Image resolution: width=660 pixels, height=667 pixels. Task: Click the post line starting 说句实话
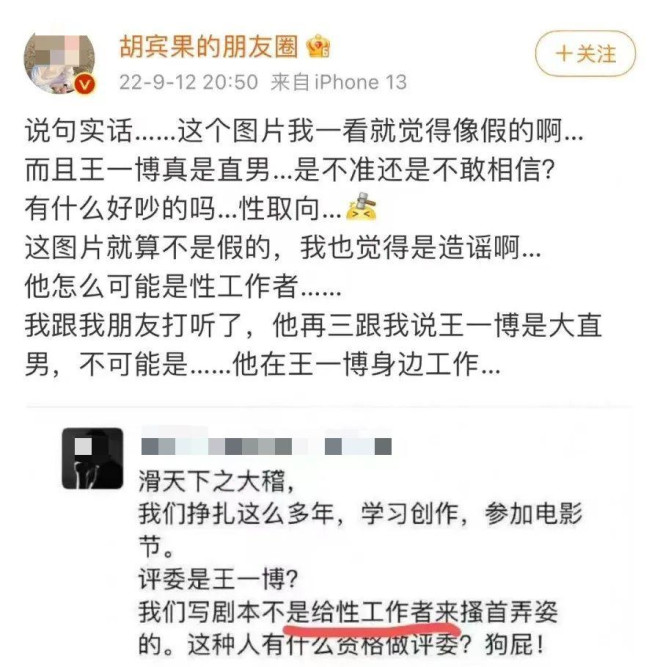(304, 131)
